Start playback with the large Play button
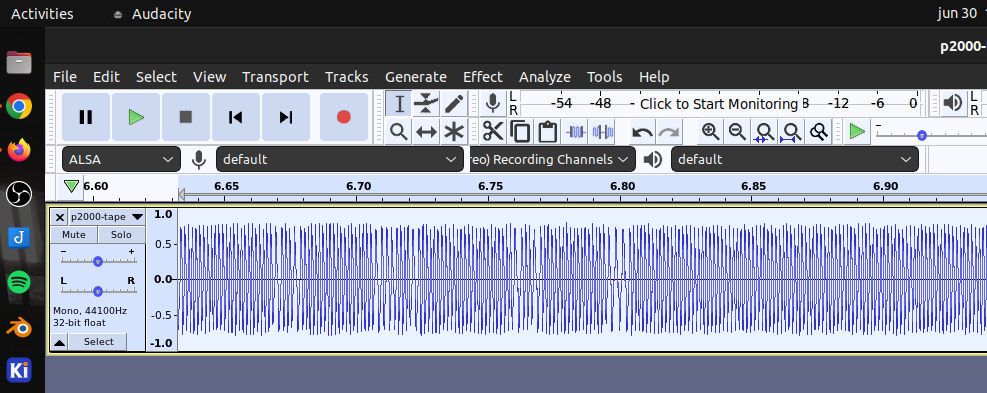This screenshot has width=987, height=393. [136, 117]
